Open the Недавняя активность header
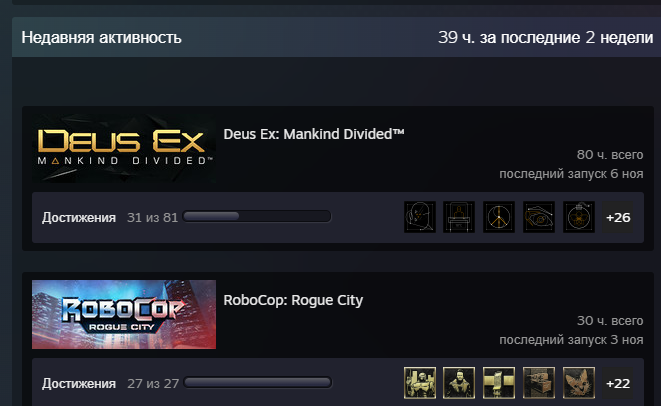 pos(102,38)
